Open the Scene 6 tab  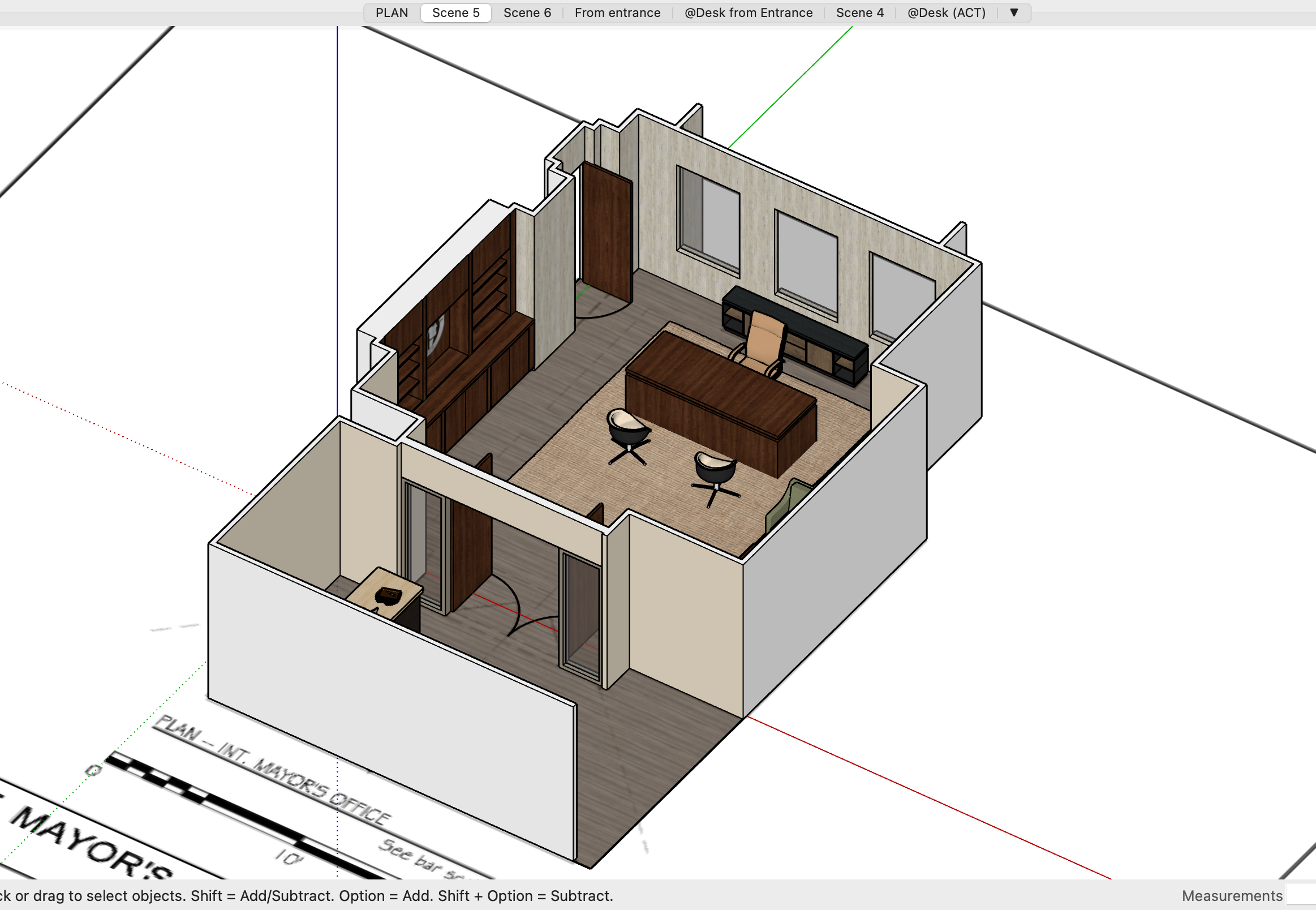[527, 12]
